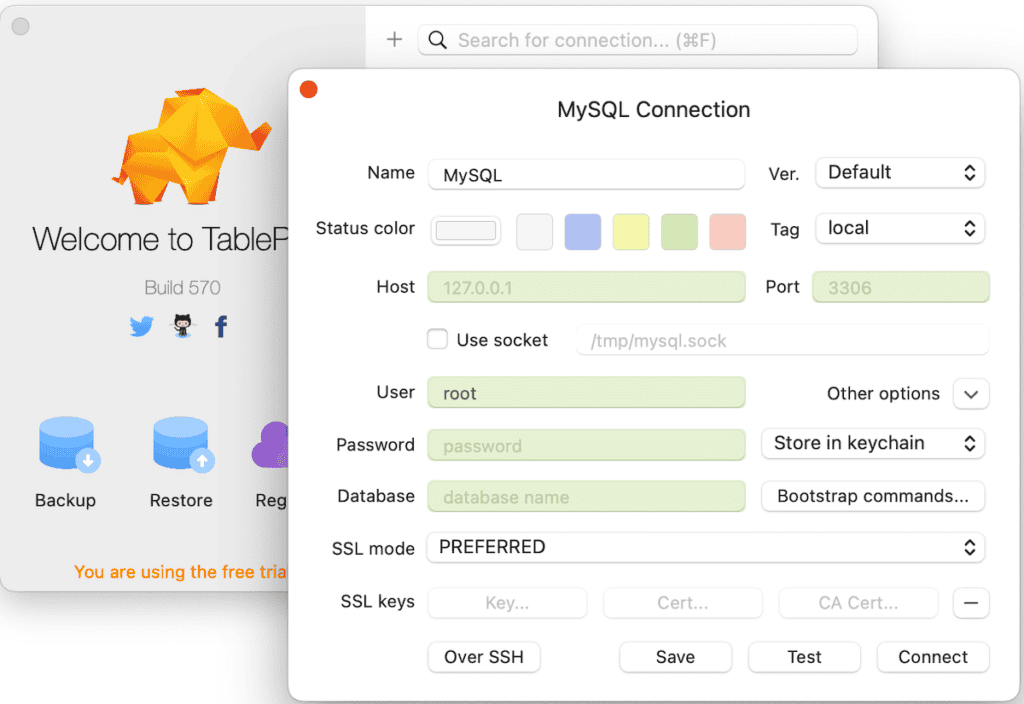1024x704 pixels.
Task: Expand the Other options chevron
Action: [x=971, y=394]
